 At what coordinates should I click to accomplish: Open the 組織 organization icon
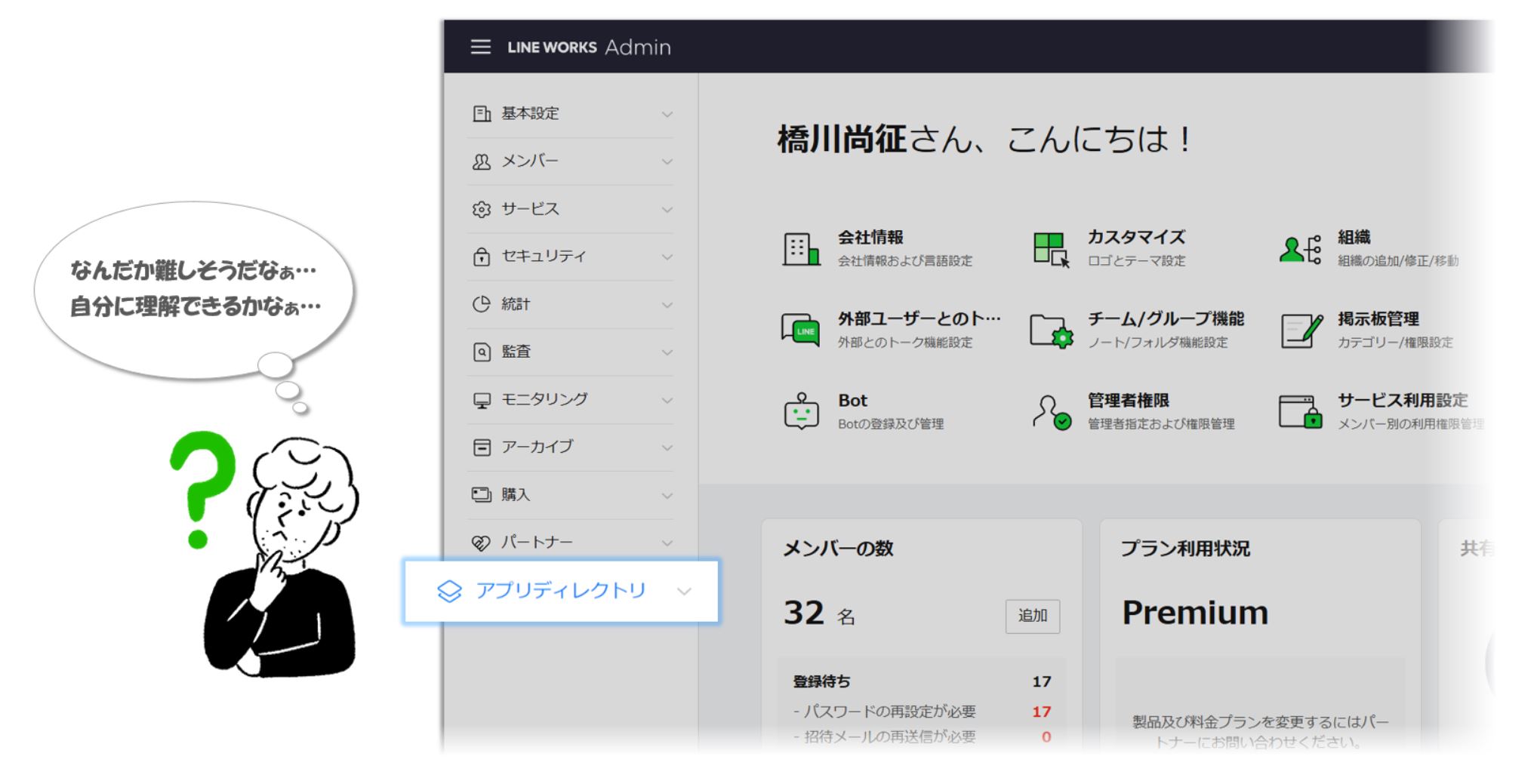pos(1300,248)
